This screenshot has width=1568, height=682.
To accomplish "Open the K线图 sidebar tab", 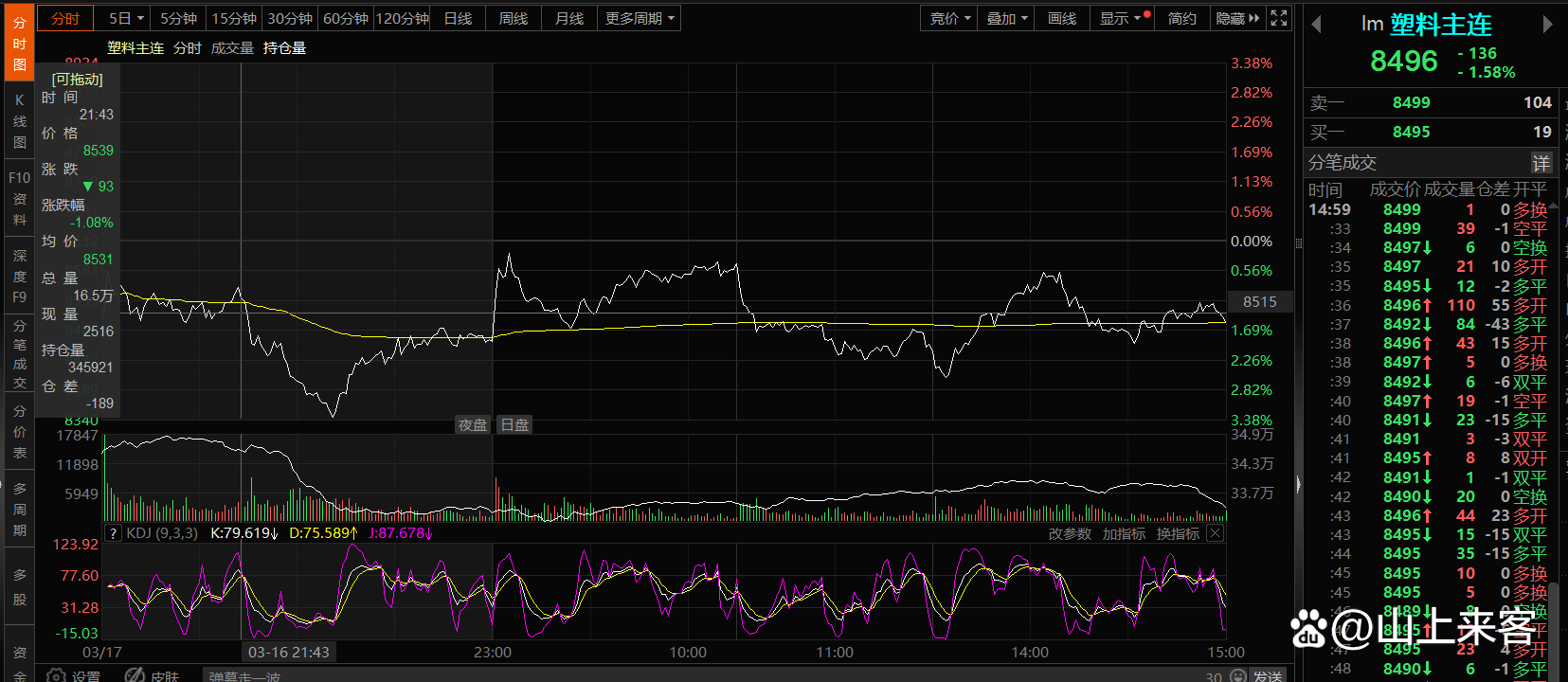I will (x=19, y=121).
